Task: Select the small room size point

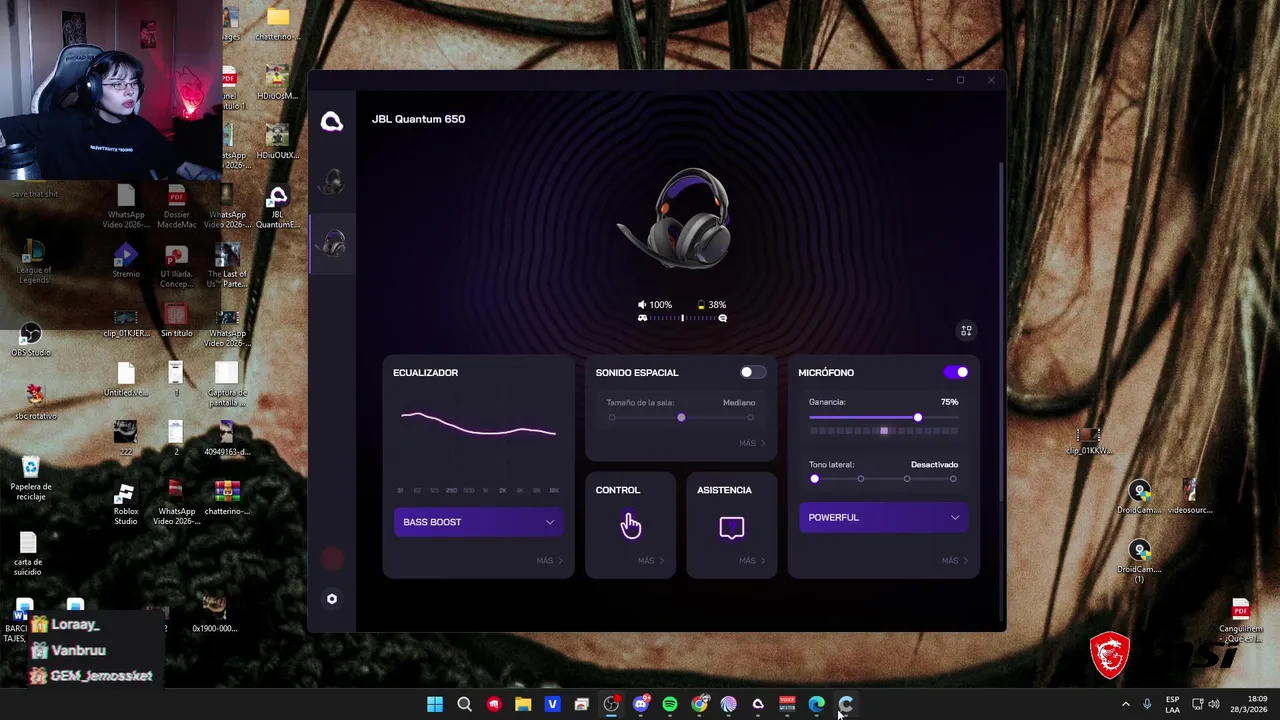Action: click(612, 417)
